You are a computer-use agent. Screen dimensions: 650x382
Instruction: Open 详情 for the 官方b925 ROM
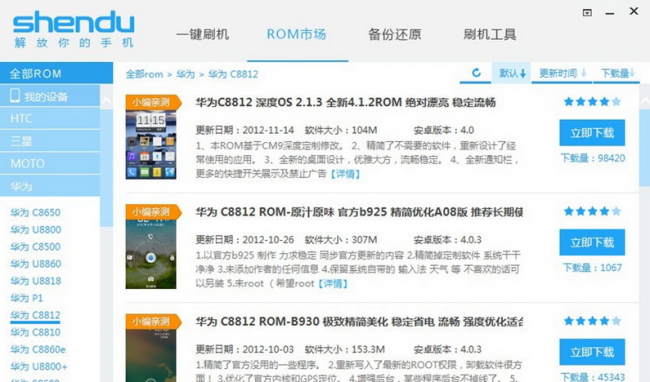[x=333, y=284]
